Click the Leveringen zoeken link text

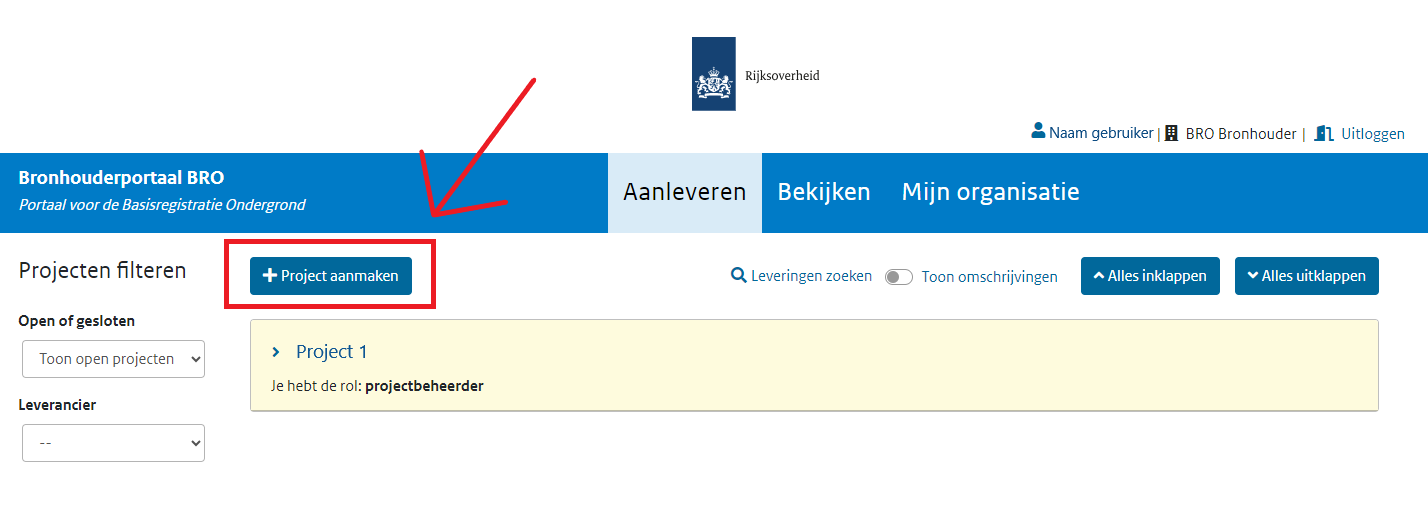tap(811, 276)
